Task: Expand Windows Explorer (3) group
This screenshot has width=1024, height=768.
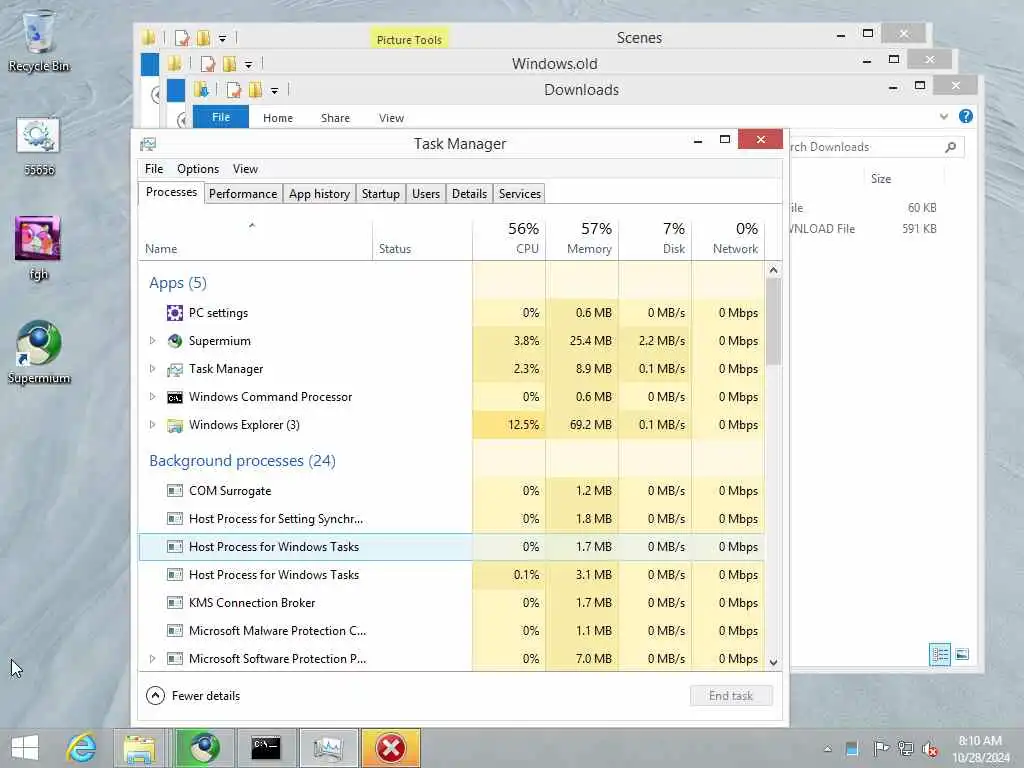Action: [x=152, y=425]
